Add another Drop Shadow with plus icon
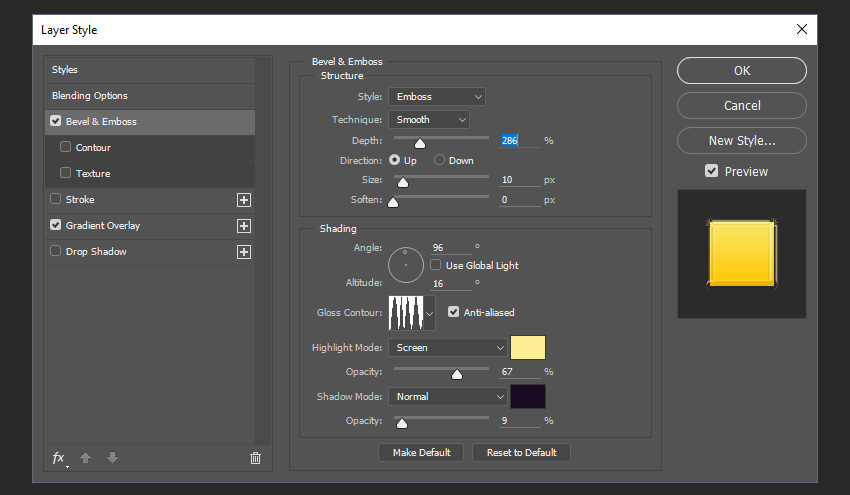 click(x=243, y=252)
